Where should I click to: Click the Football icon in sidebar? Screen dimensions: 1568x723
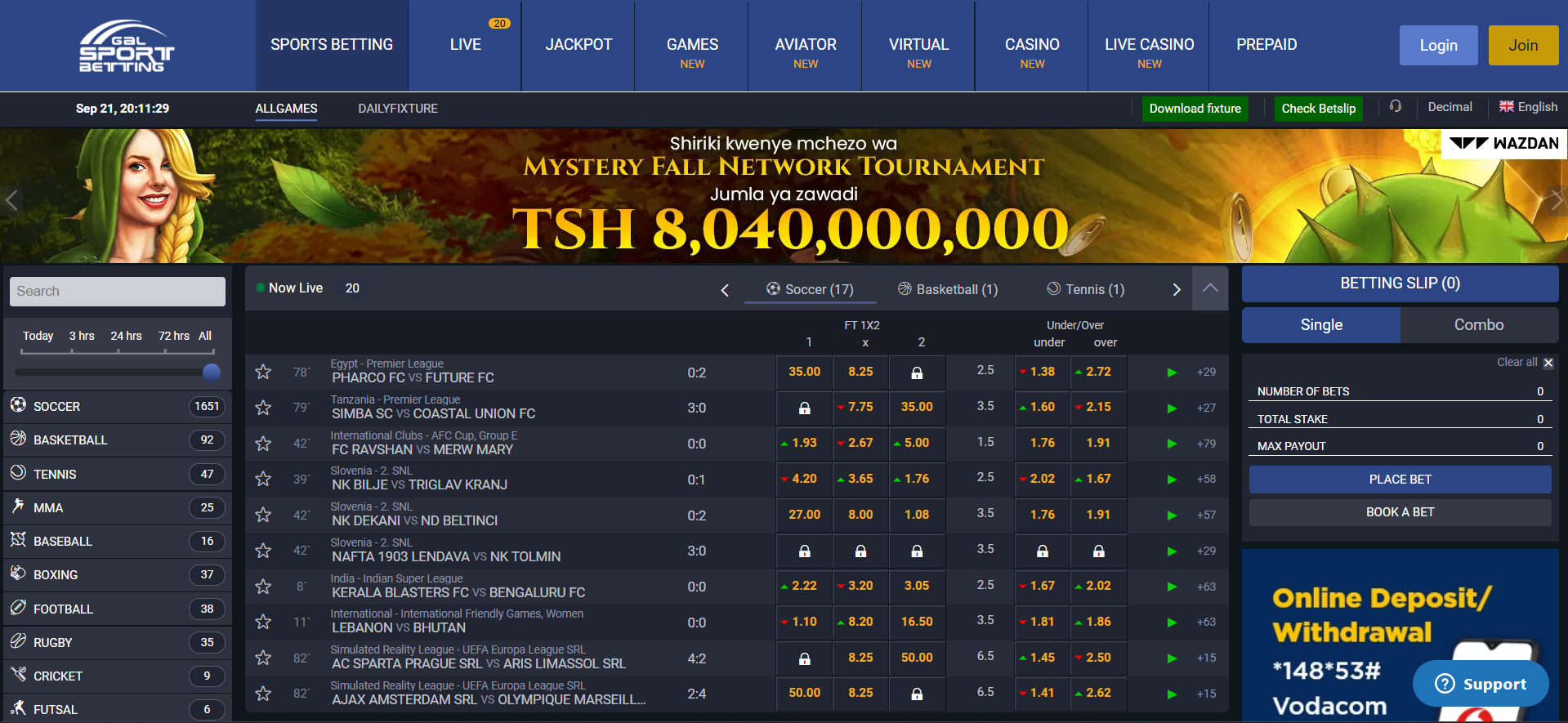click(x=18, y=608)
